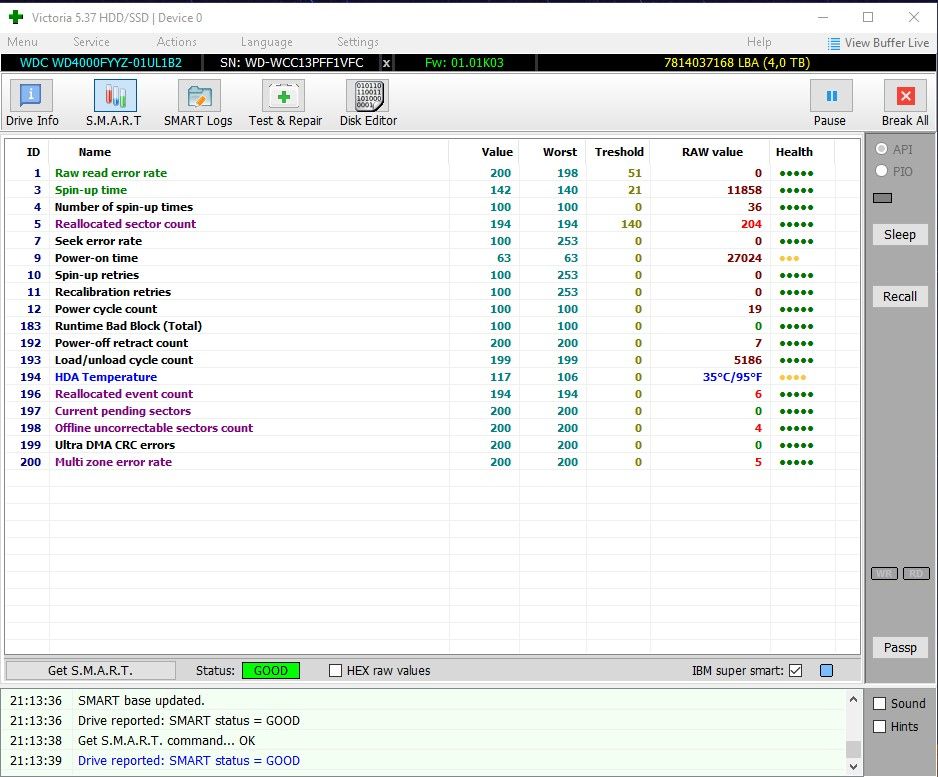Click the x next to serial number
The height and width of the screenshot is (777, 938).
(x=386, y=63)
